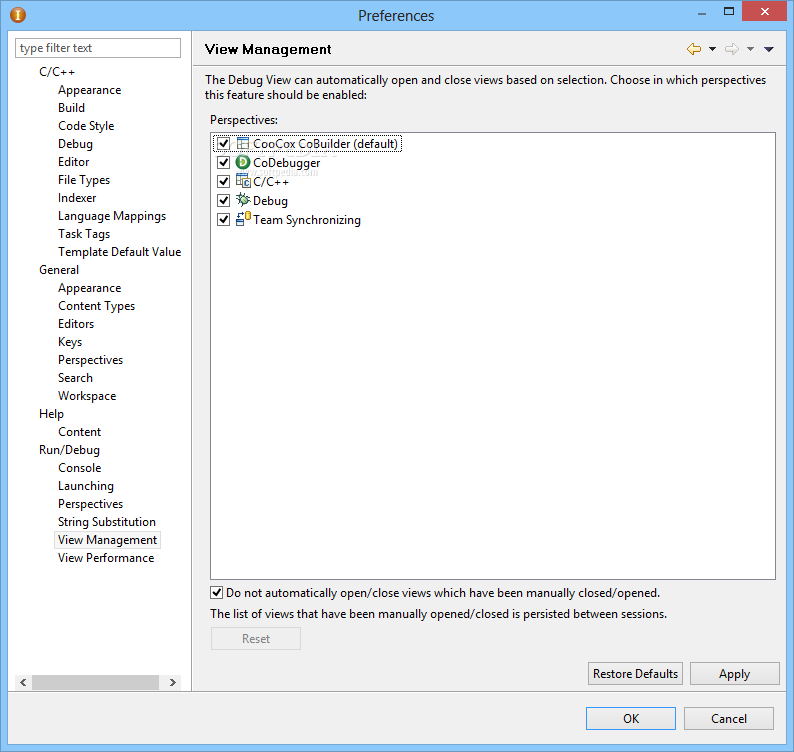This screenshot has width=794, height=752.
Task: Select 'Team Synchronizing' list entry text
Action: 307,219
